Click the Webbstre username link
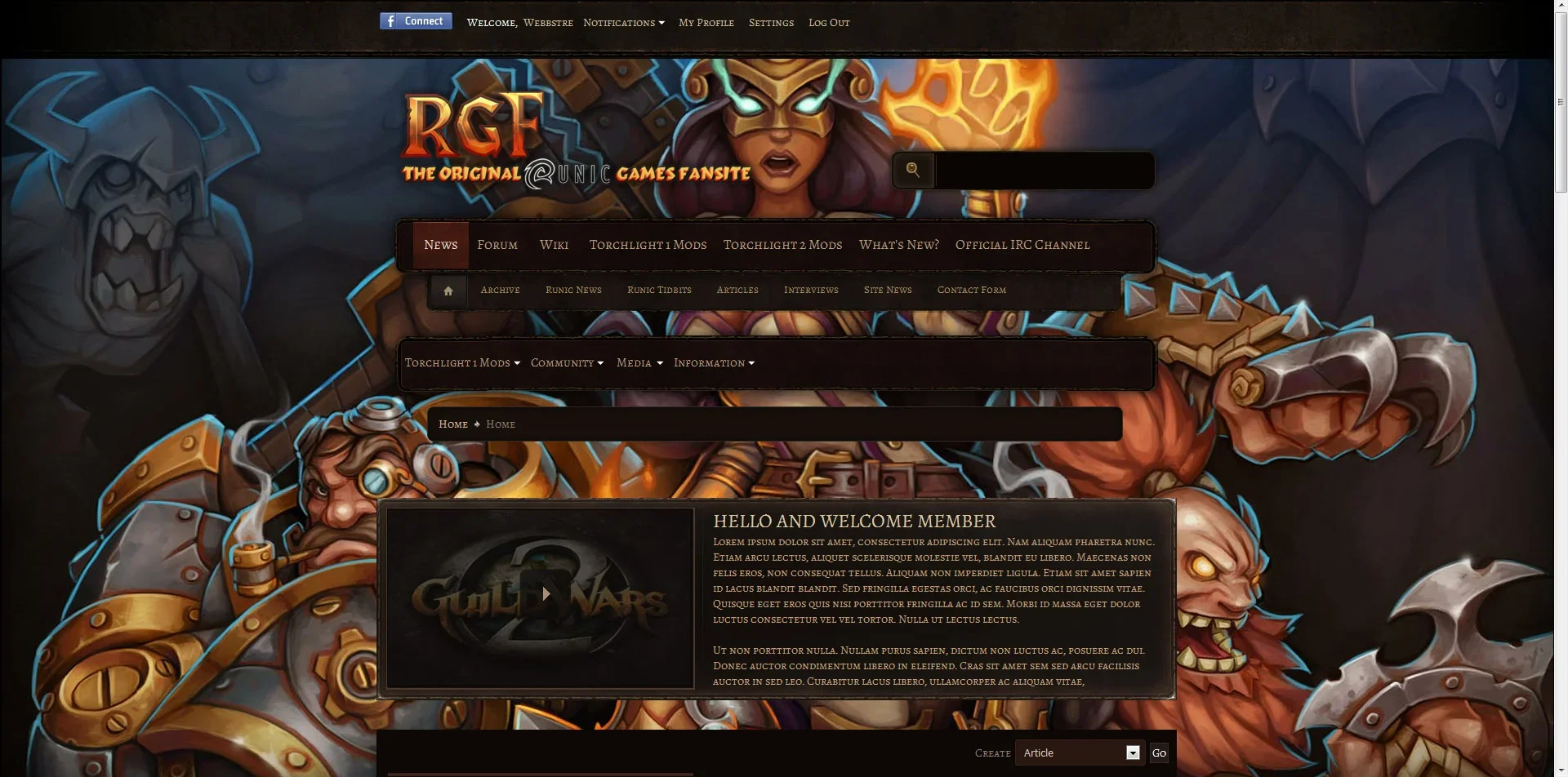 tap(548, 23)
